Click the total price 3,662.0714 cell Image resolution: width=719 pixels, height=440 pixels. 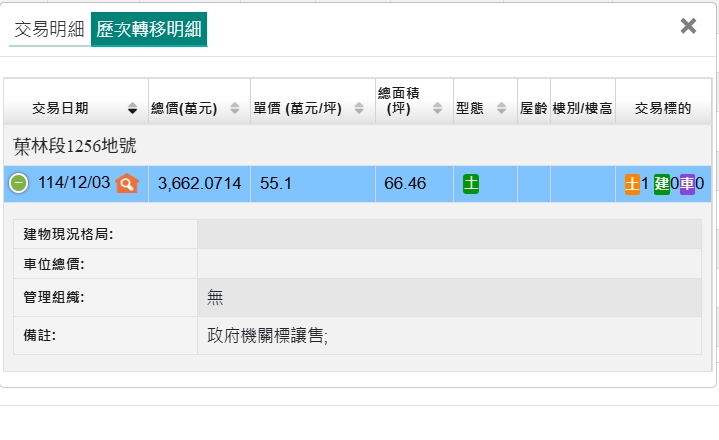coord(199,183)
